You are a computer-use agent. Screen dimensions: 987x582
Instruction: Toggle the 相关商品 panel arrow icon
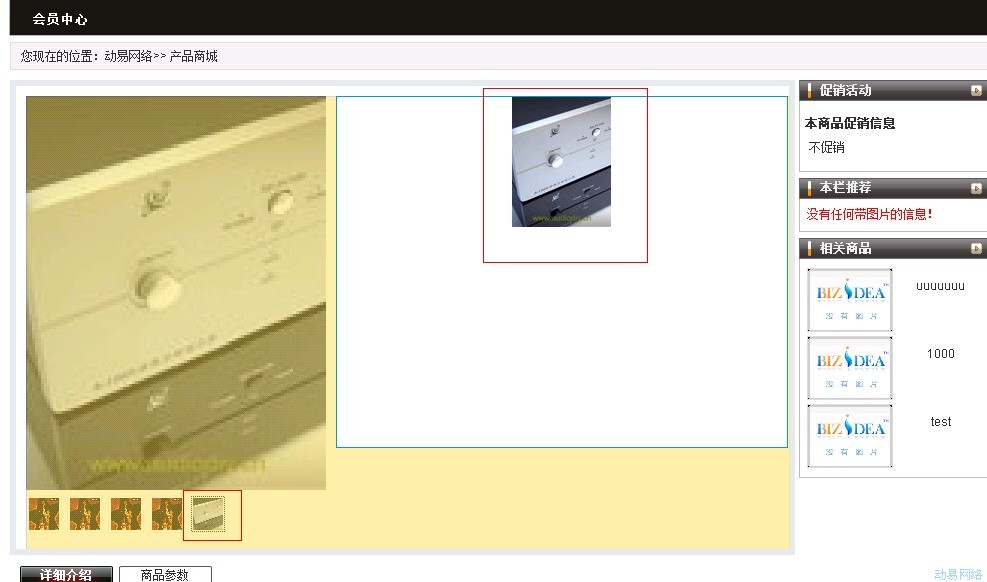point(975,249)
